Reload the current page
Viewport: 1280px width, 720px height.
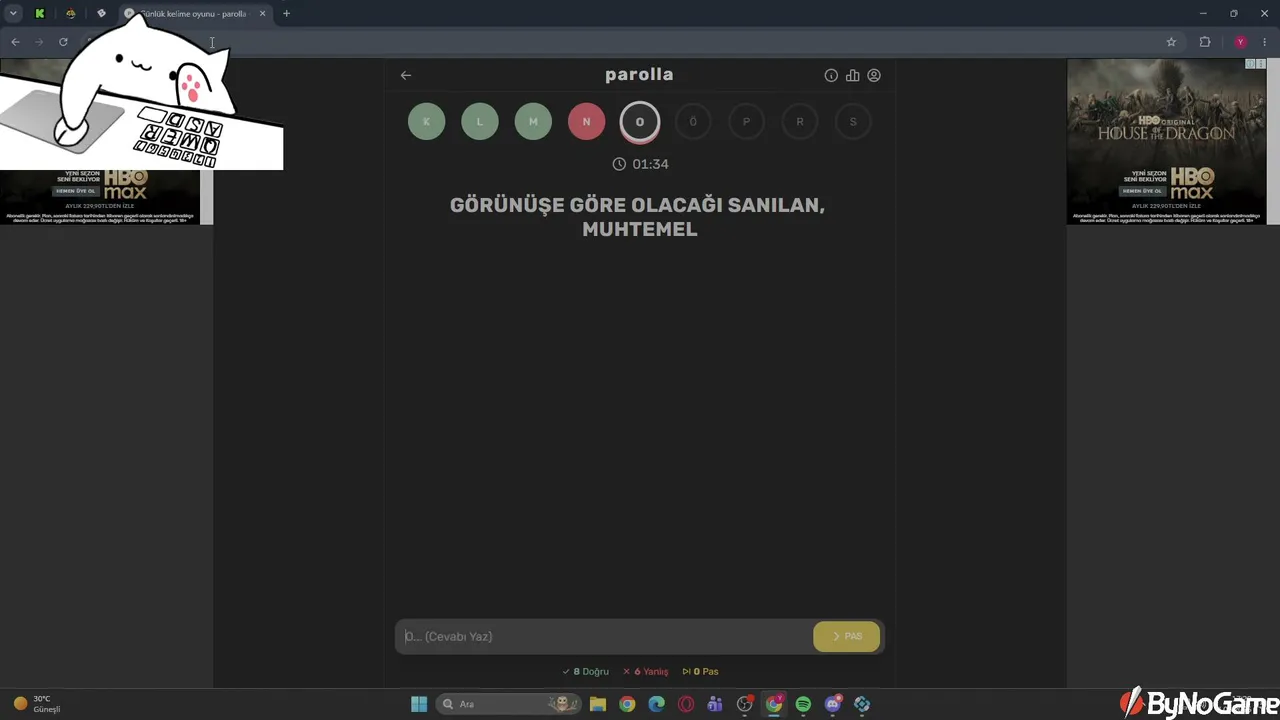click(63, 42)
